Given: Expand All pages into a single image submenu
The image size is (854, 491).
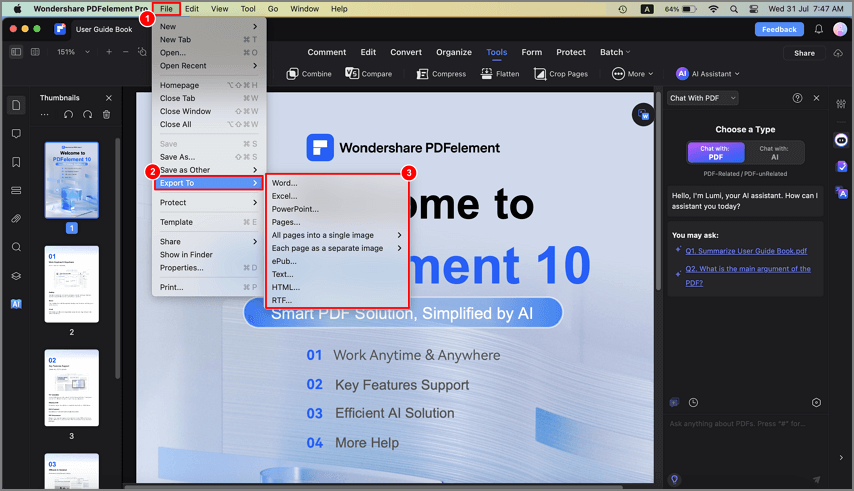Looking at the screenshot, I should tap(337, 235).
